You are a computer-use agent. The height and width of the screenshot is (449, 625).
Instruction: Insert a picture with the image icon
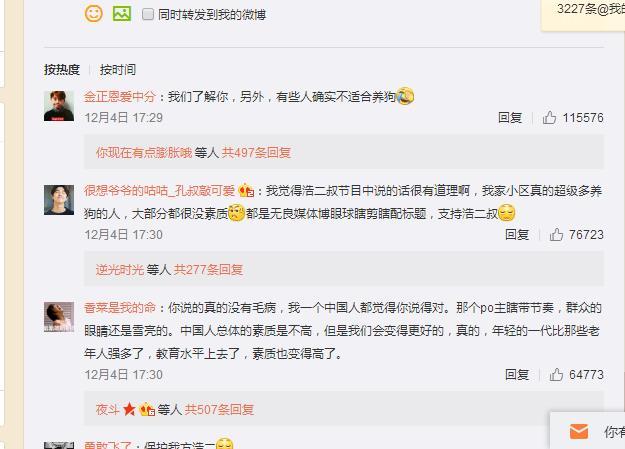point(122,14)
